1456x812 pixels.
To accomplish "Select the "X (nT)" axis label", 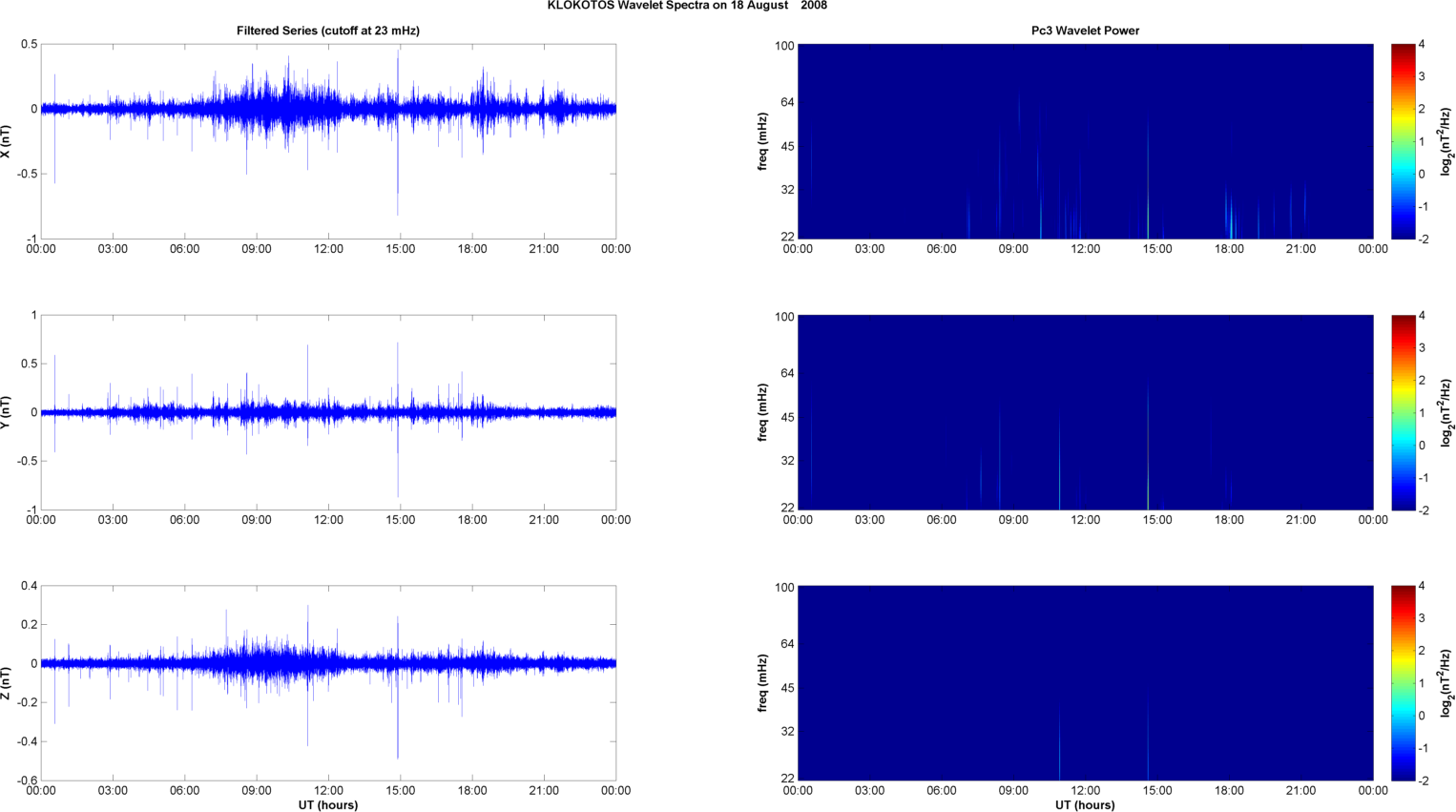I will click(7, 141).
